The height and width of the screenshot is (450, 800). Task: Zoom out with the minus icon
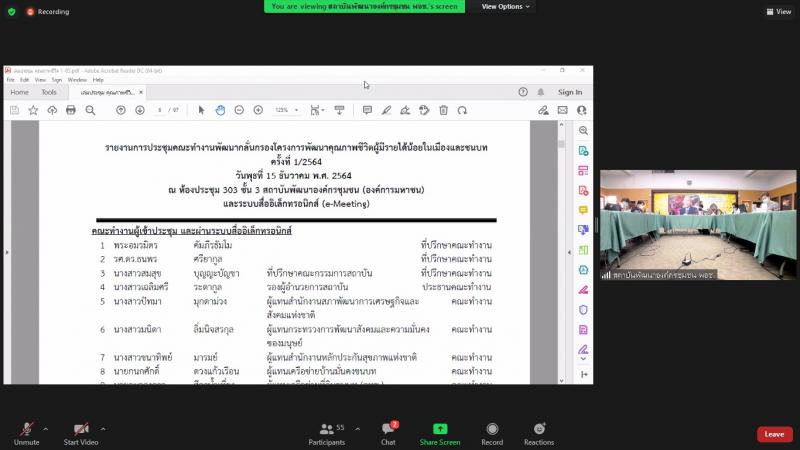point(239,110)
